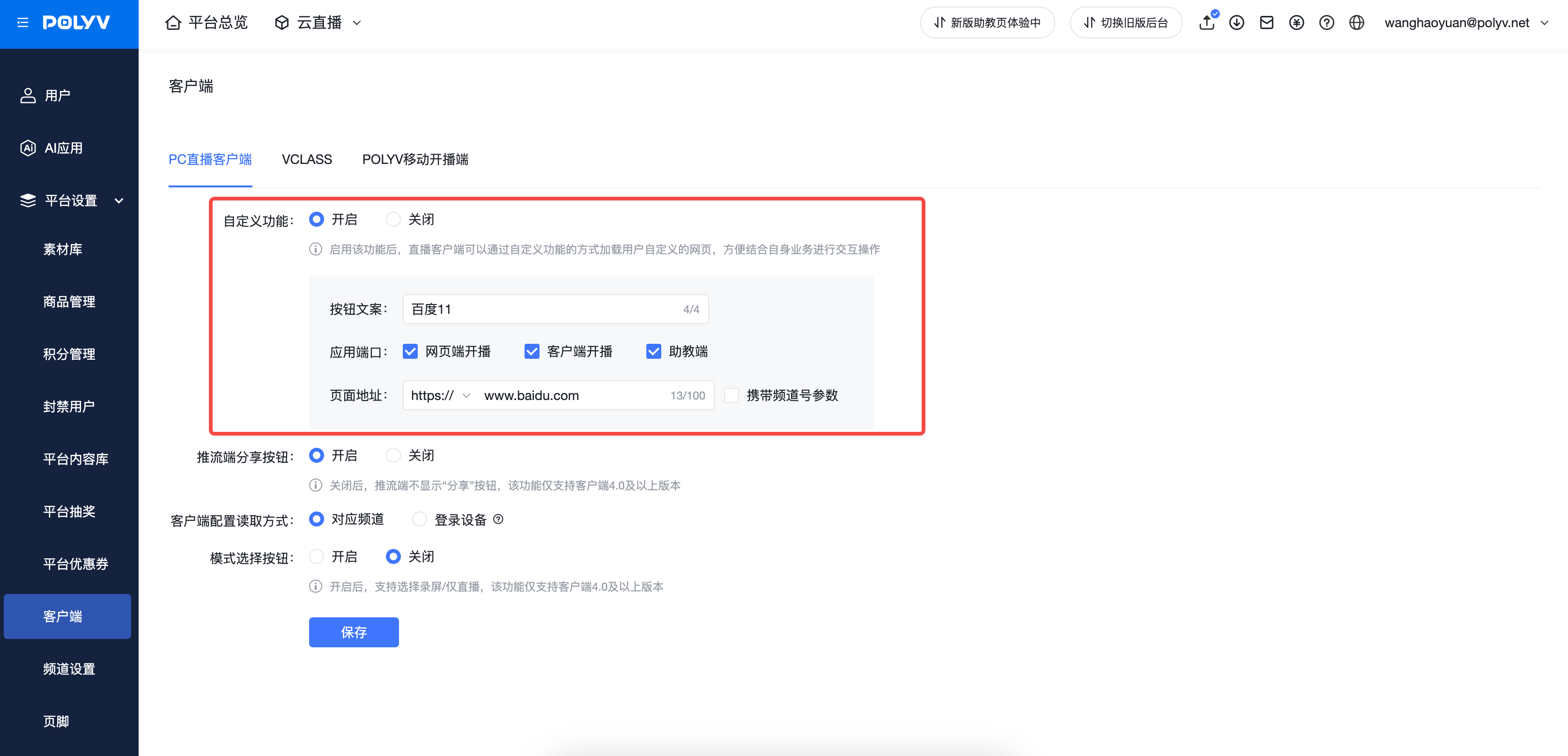
Task: Click the AI icon beside AI应用
Action: (28, 148)
